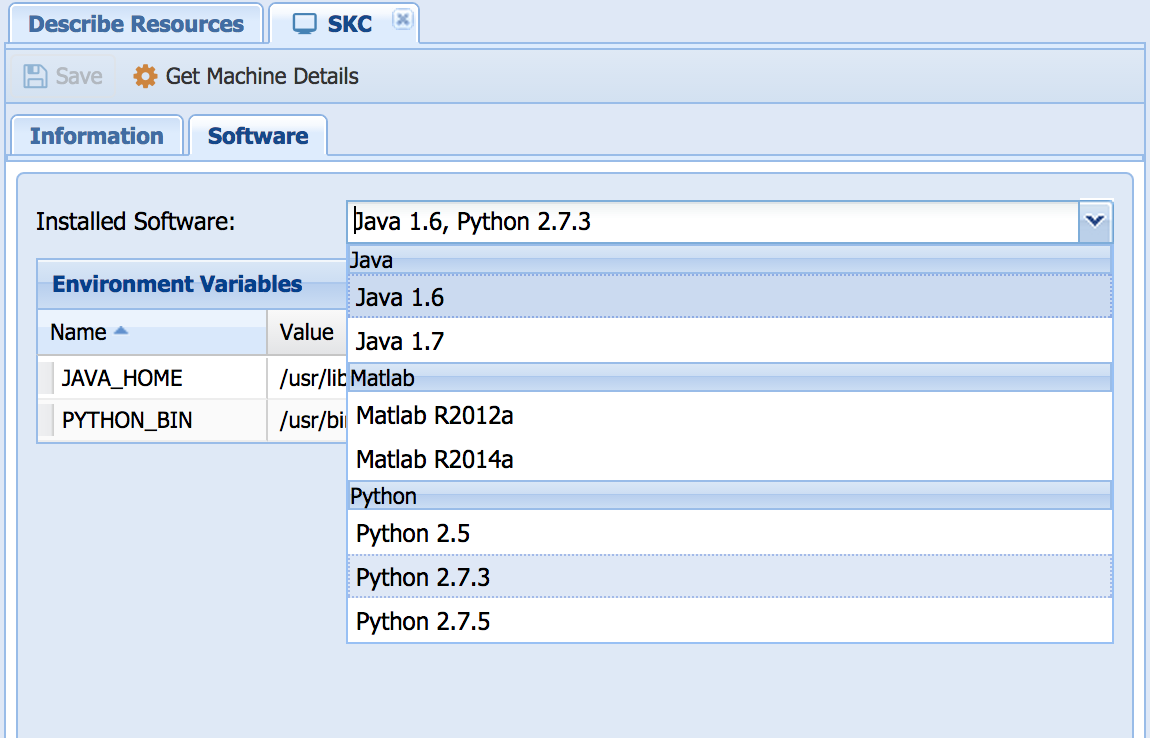Collapse the Installed Software dropdown arrow
The width and height of the screenshot is (1150, 738).
(x=1096, y=221)
